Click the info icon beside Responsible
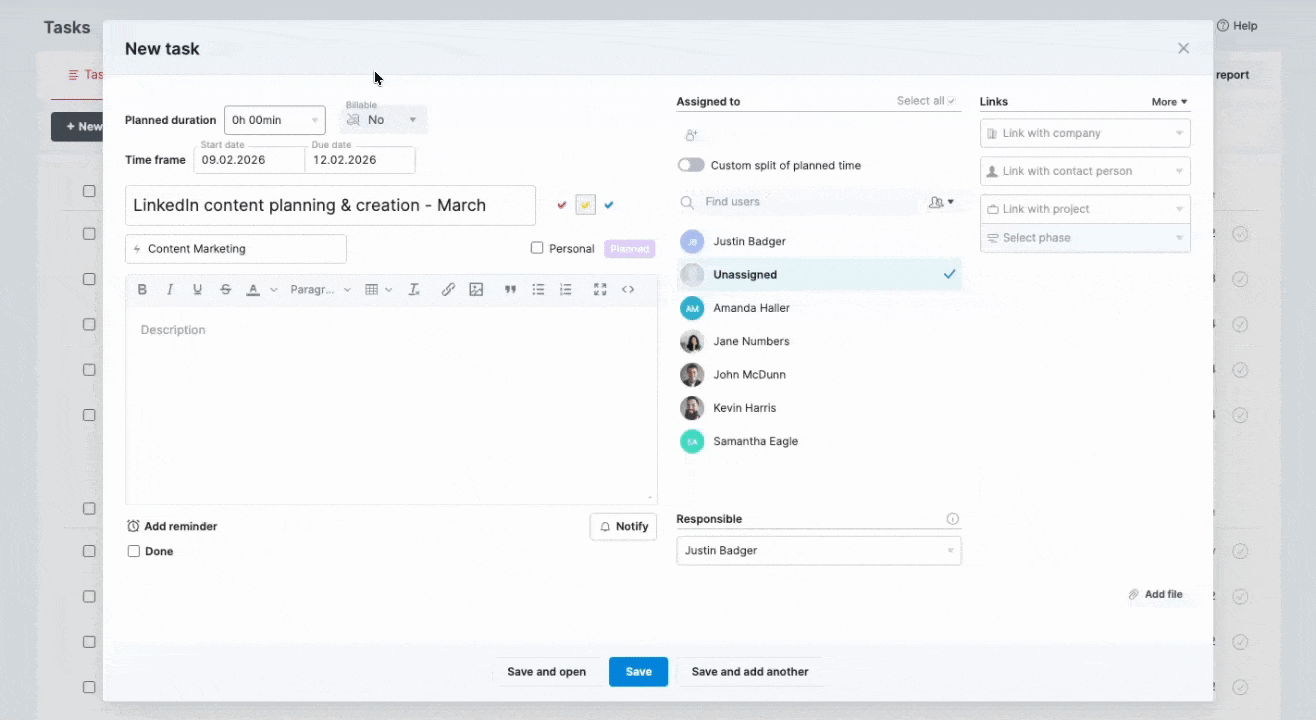Image resolution: width=1316 pixels, height=720 pixels. (952, 519)
